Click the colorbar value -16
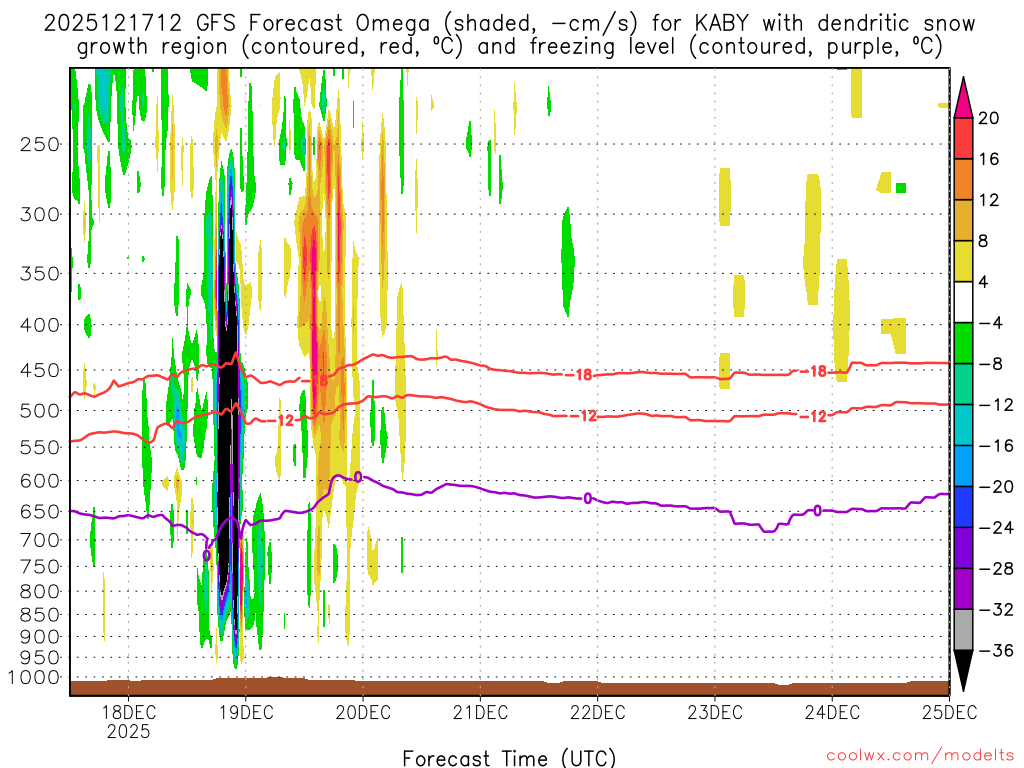 click(996, 445)
